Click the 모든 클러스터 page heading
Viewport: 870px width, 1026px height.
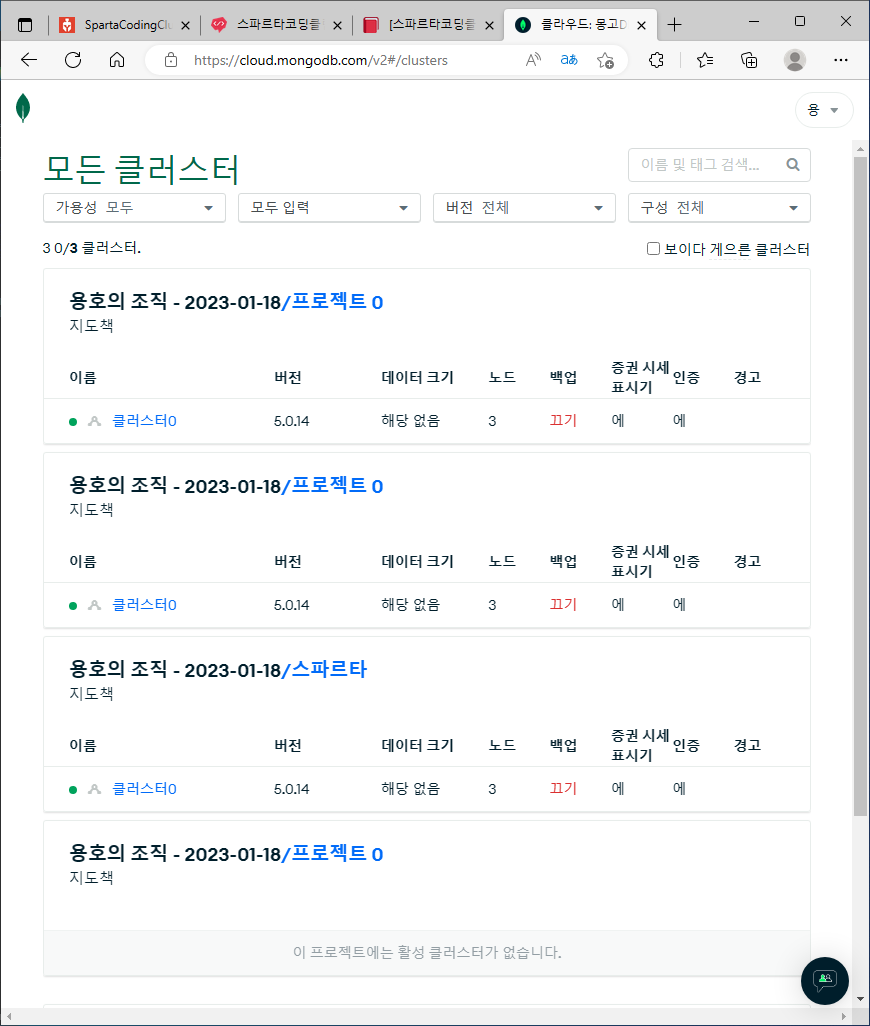click(141, 169)
